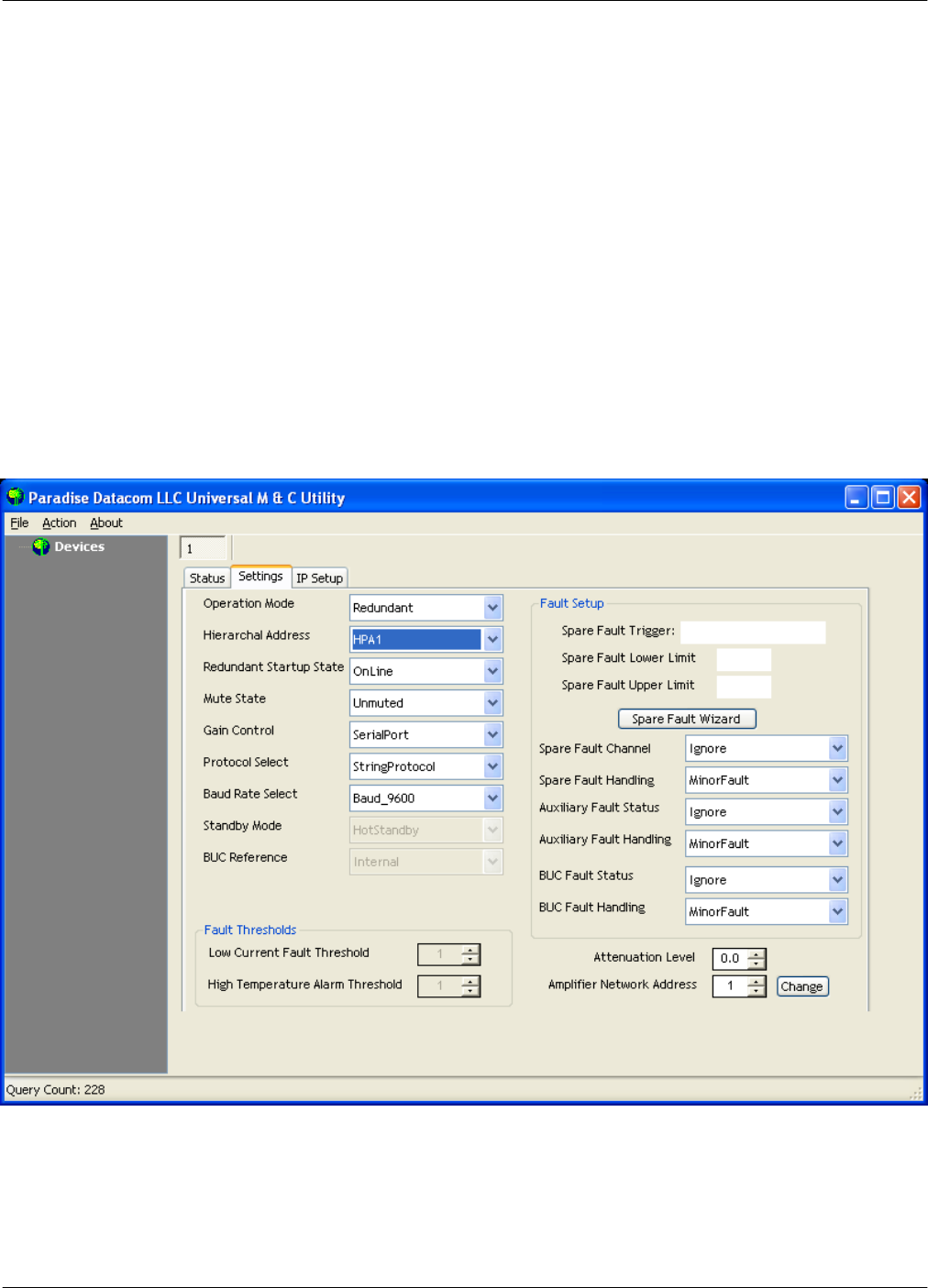Click the application globe icon in title bar
This screenshot has height=1288, width=928.
pos(15,497)
